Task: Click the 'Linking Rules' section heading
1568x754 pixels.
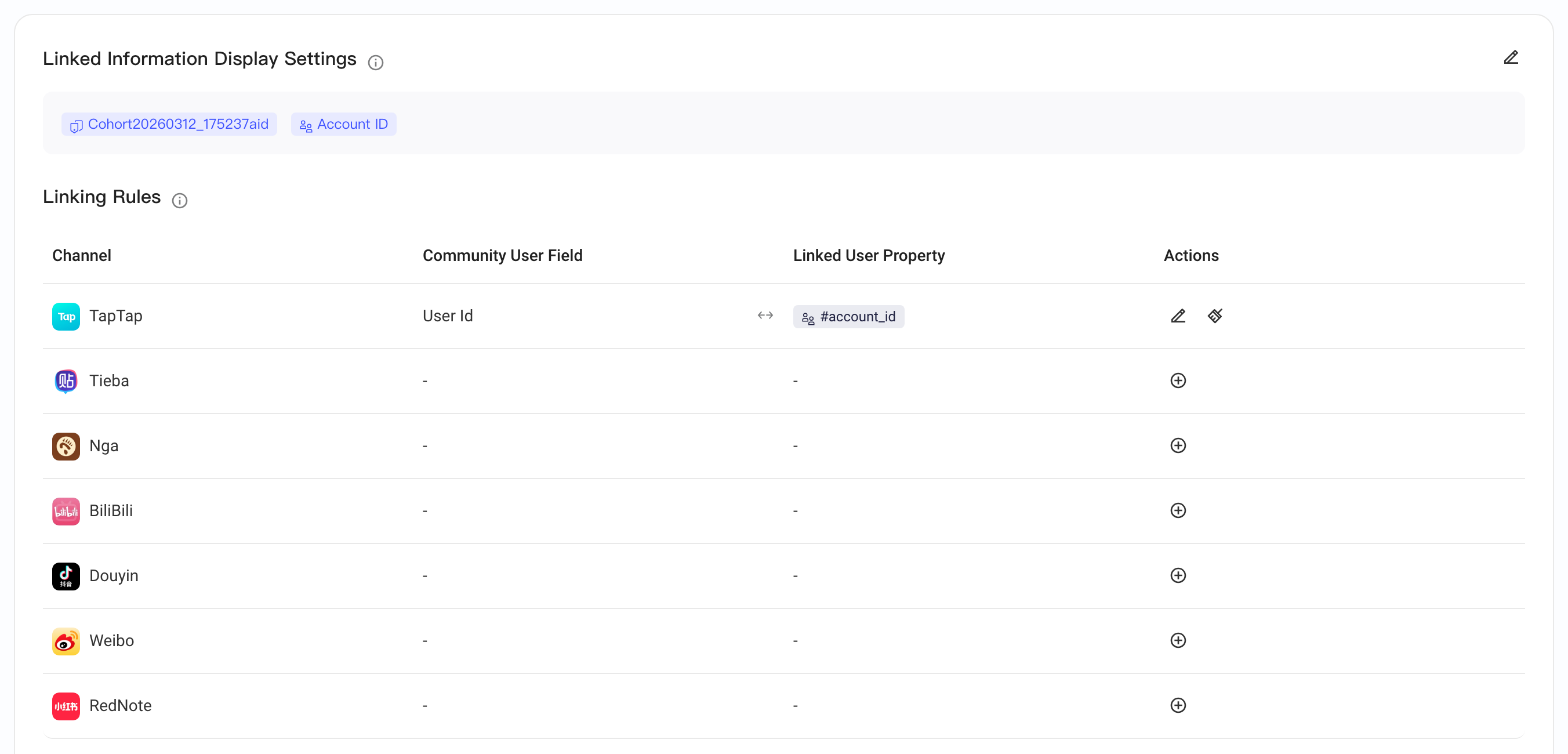Action: tap(101, 197)
